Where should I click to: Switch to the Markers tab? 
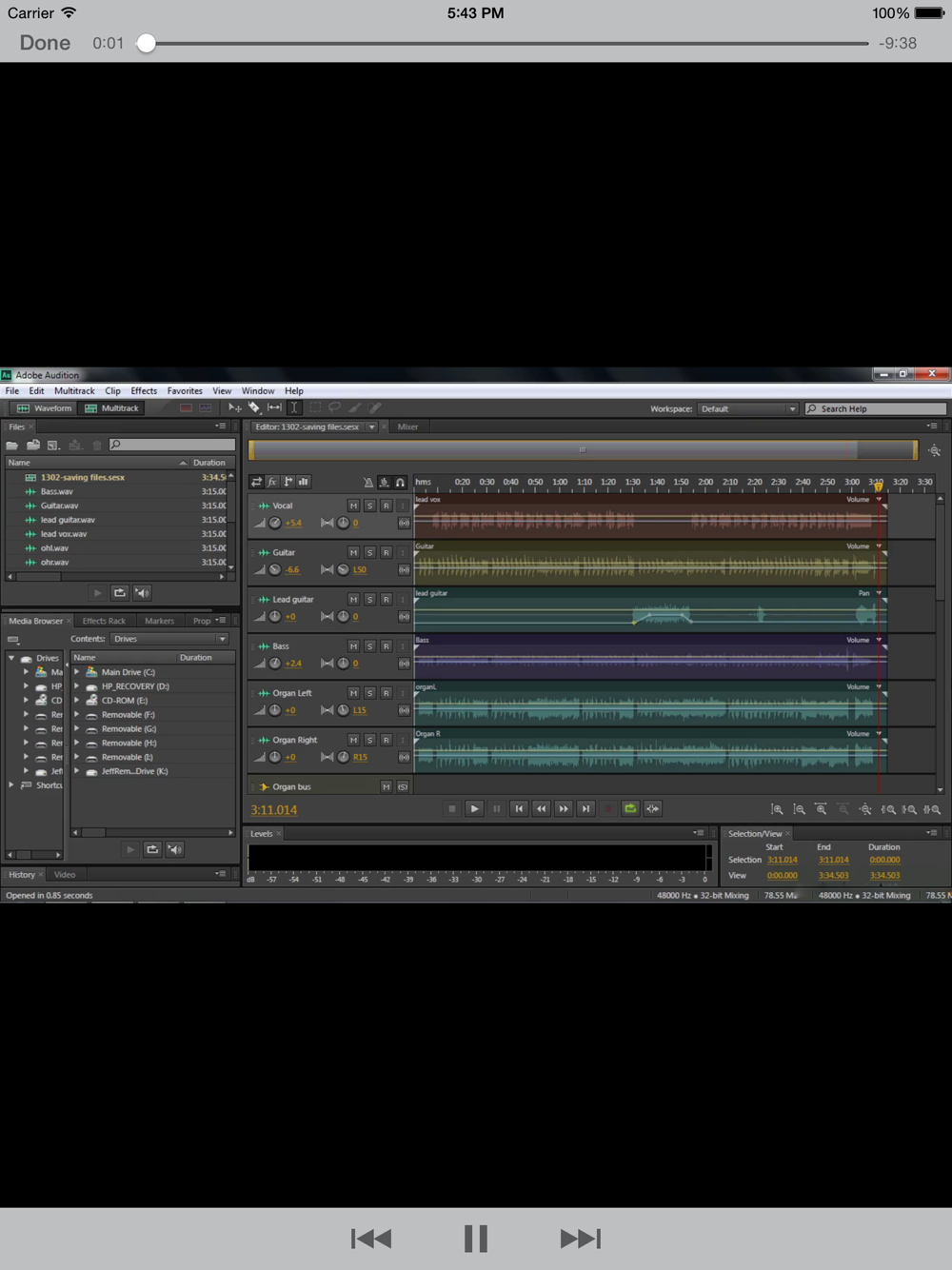pos(159,621)
